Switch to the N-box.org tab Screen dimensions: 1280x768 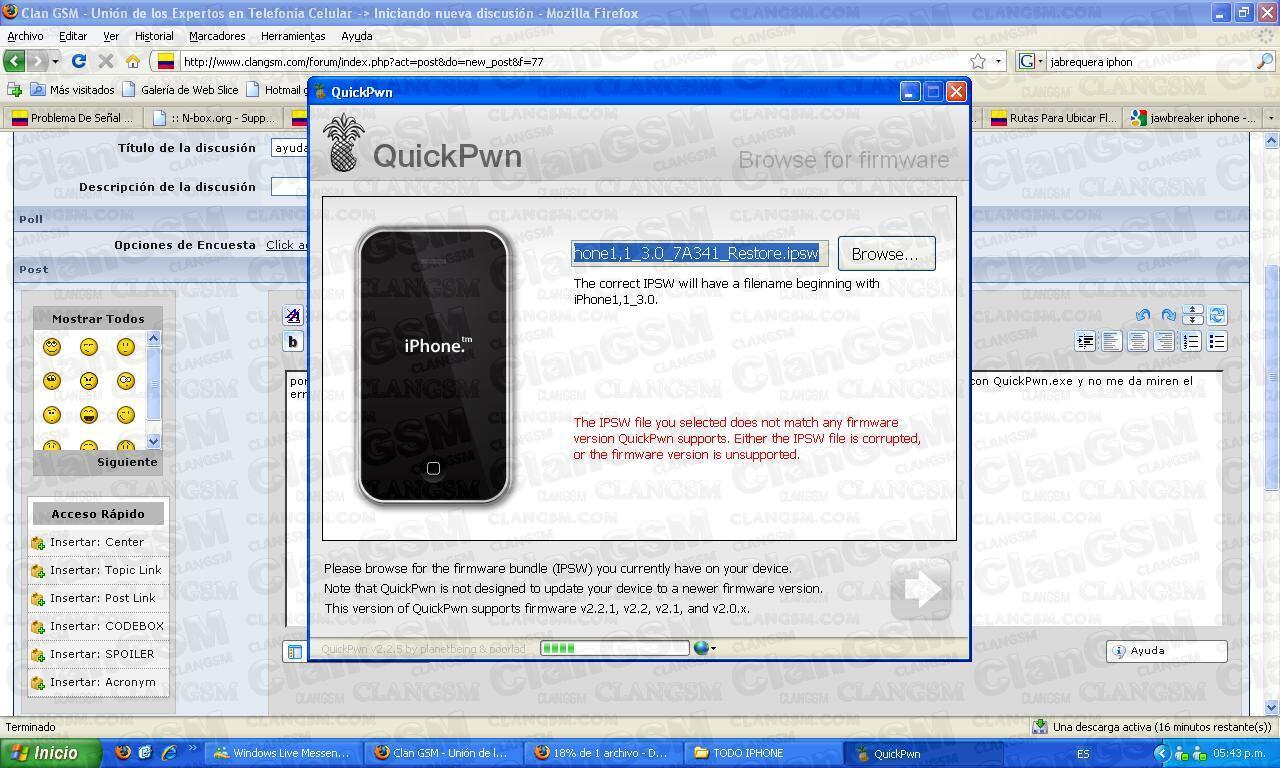pos(214,118)
